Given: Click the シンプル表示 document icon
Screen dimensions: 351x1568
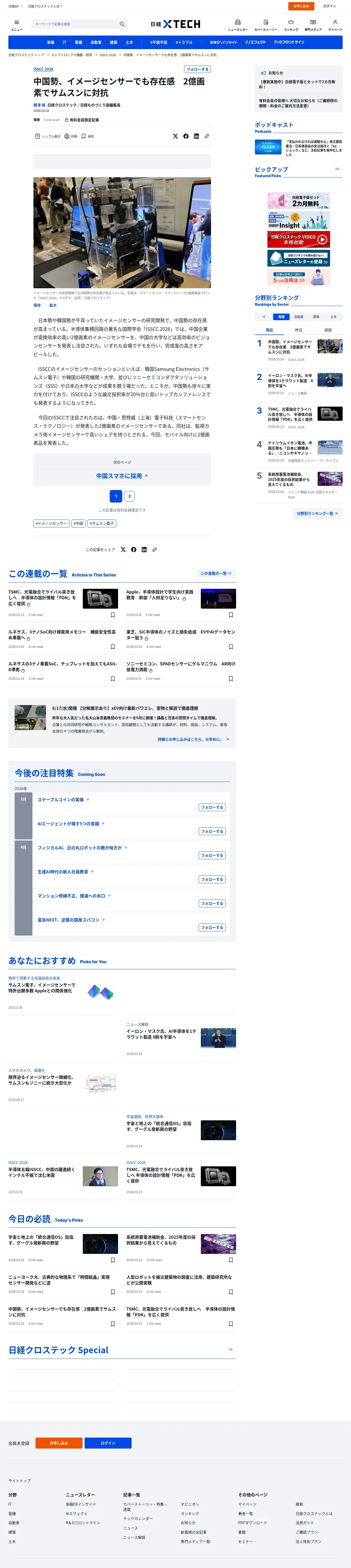Looking at the screenshot, I should click(37, 136).
